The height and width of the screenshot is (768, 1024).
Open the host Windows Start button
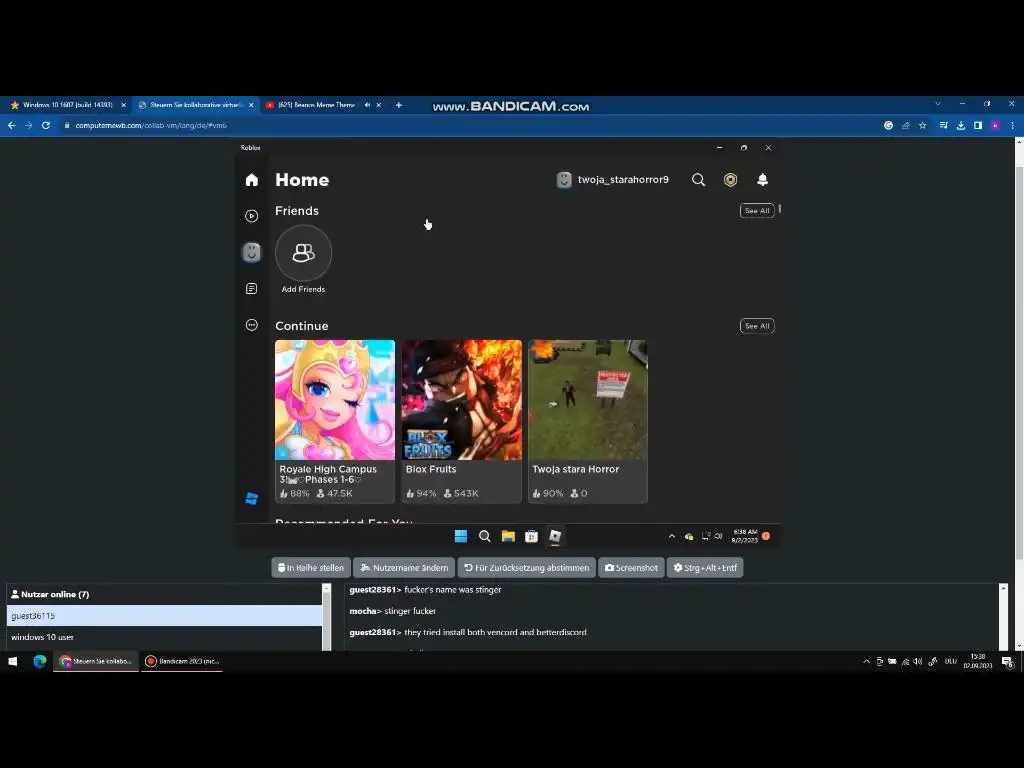coord(12,662)
